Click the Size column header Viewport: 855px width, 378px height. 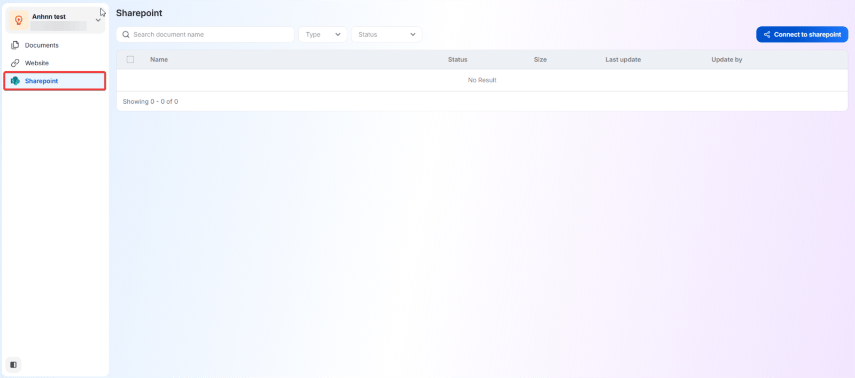pos(540,59)
